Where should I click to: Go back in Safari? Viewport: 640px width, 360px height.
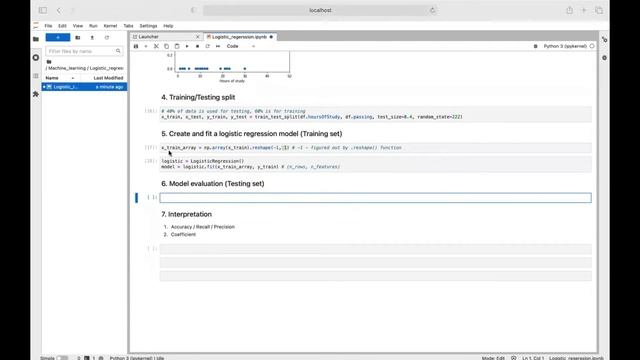point(59,10)
